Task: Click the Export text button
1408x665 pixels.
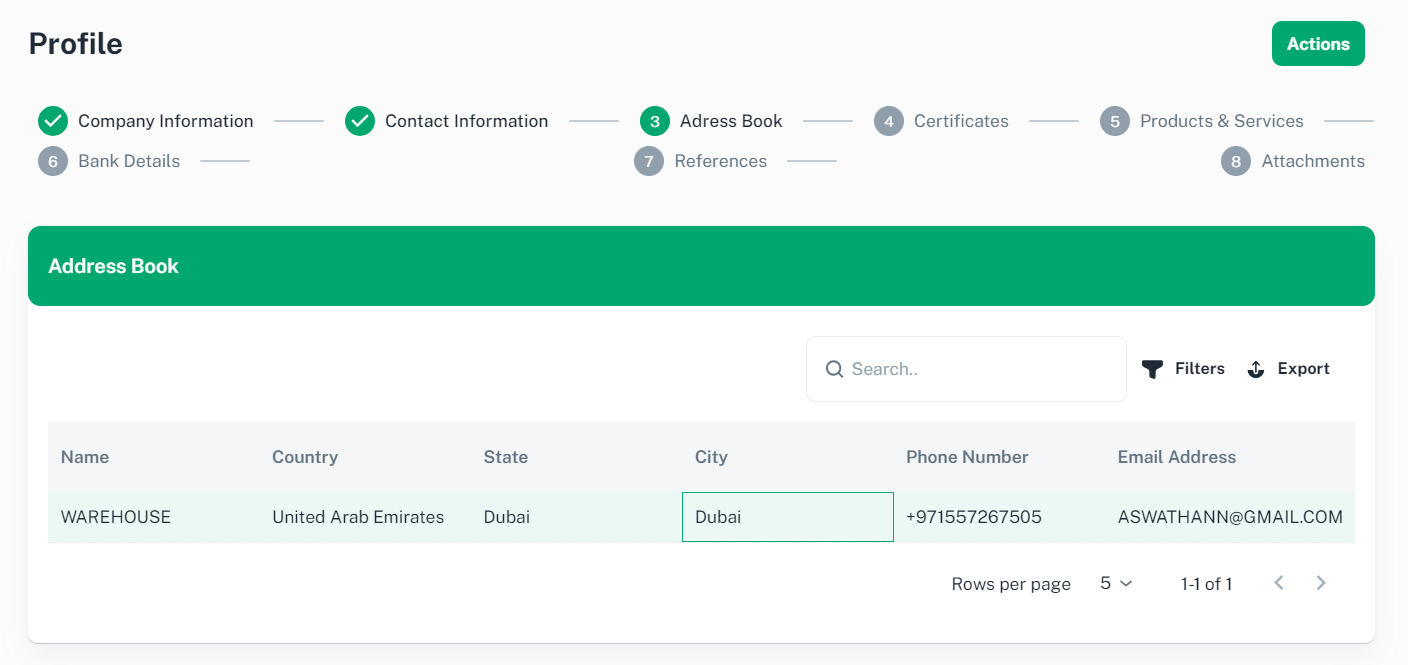Action: 1303,369
